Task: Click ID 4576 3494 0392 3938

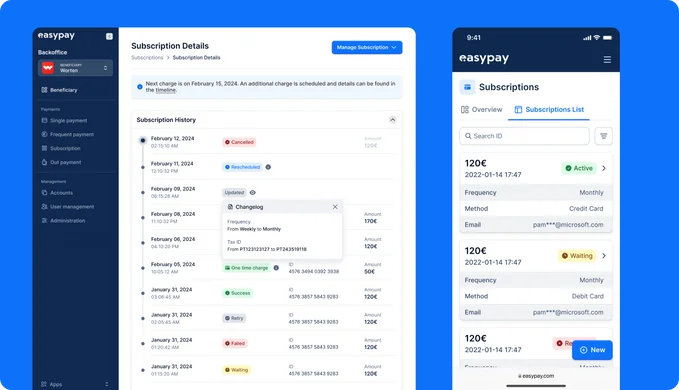Action: click(x=314, y=271)
